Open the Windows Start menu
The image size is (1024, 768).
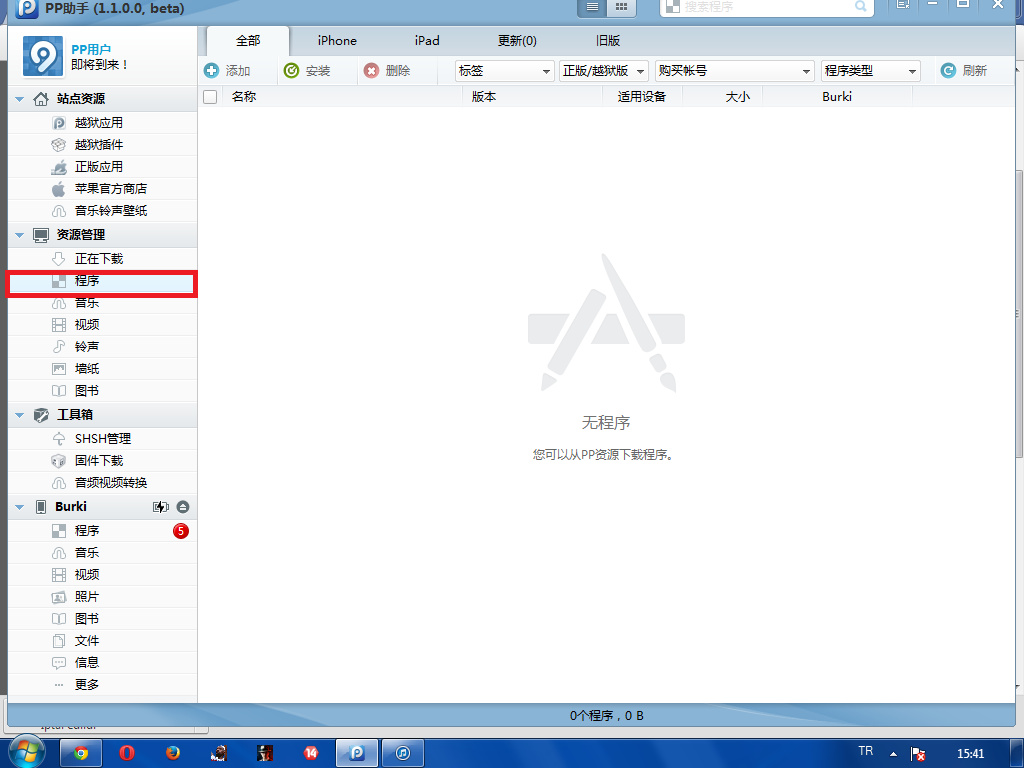tap(26, 753)
